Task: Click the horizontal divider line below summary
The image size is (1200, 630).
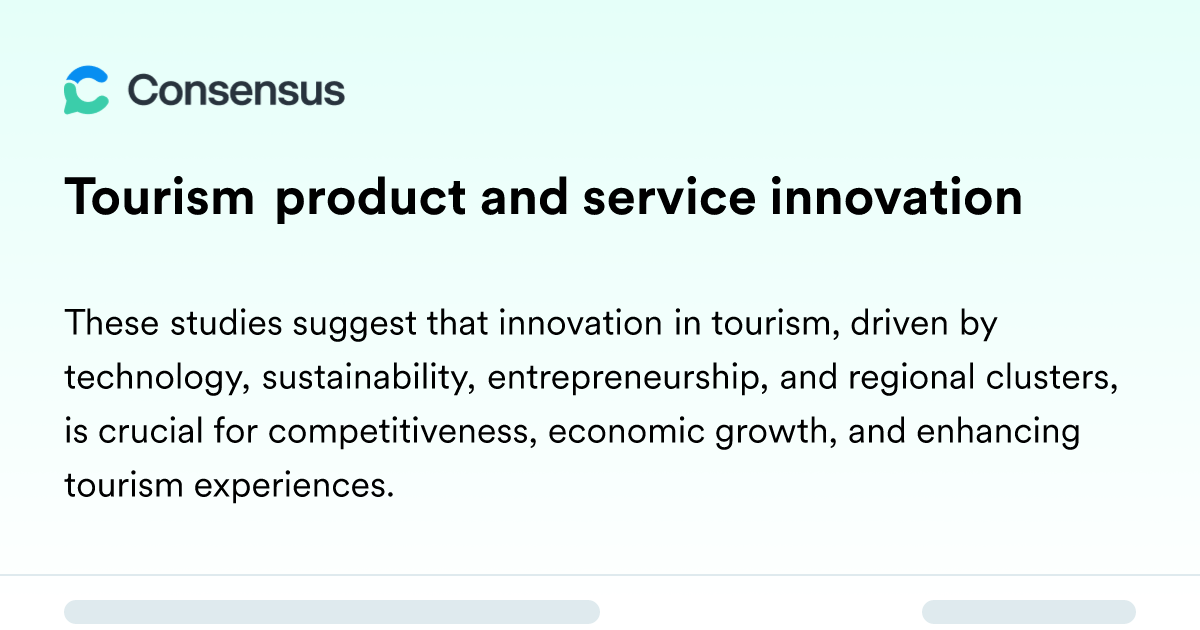Action: (600, 575)
